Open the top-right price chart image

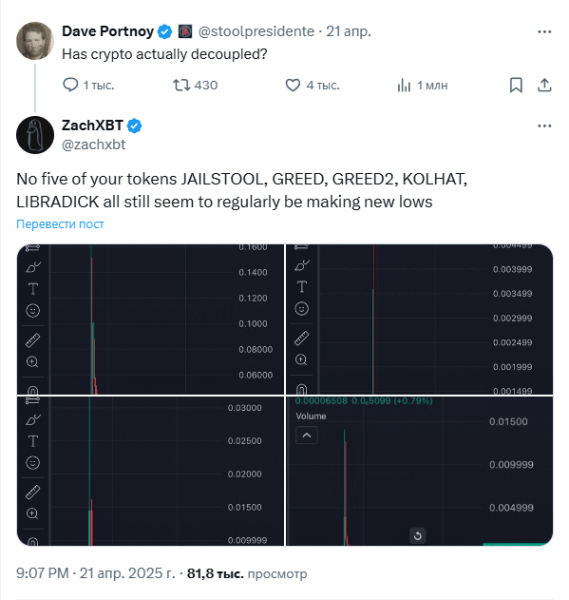pyautogui.click(x=419, y=319)
